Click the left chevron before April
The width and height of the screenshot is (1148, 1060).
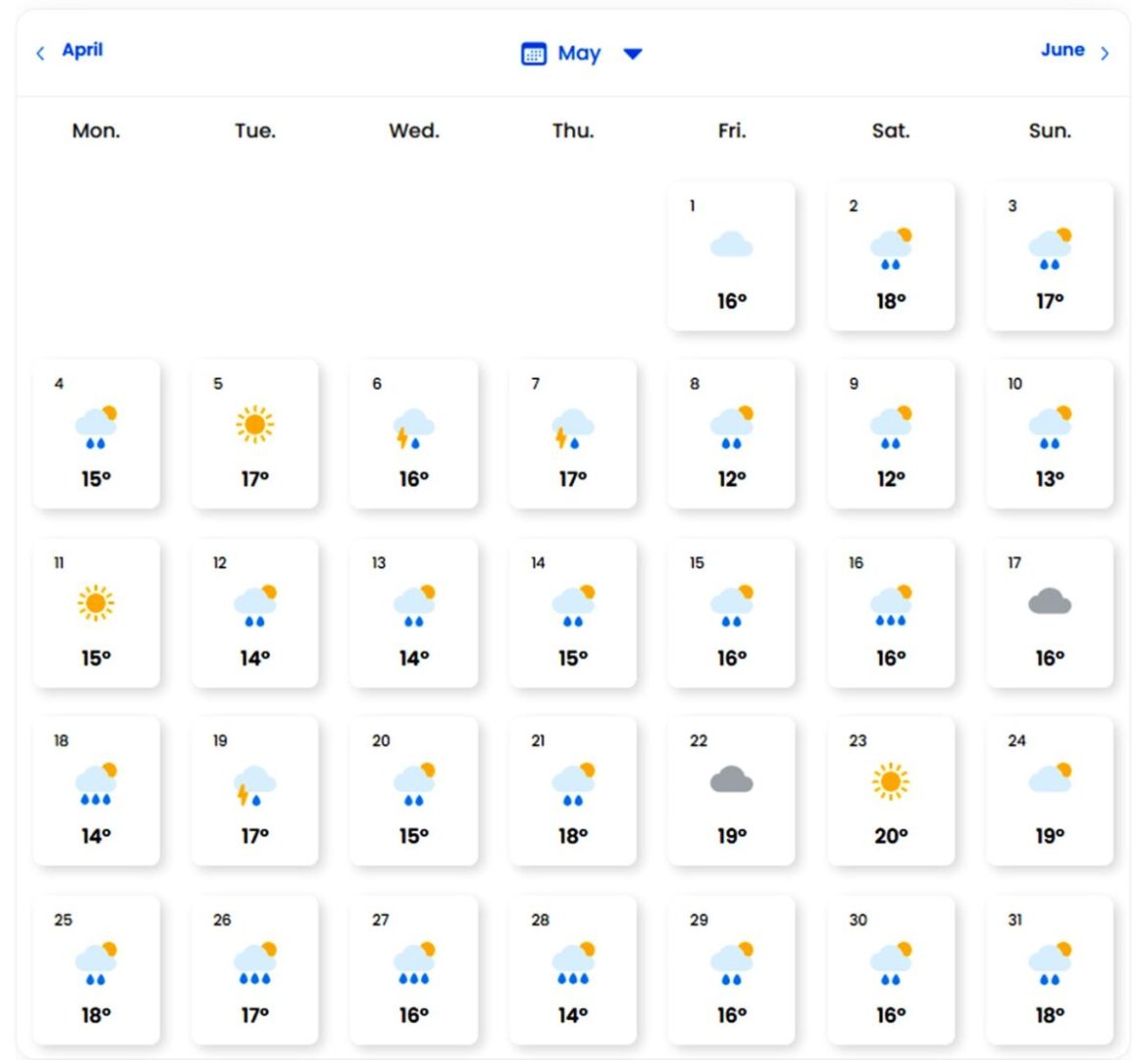(x=40, y=53)
